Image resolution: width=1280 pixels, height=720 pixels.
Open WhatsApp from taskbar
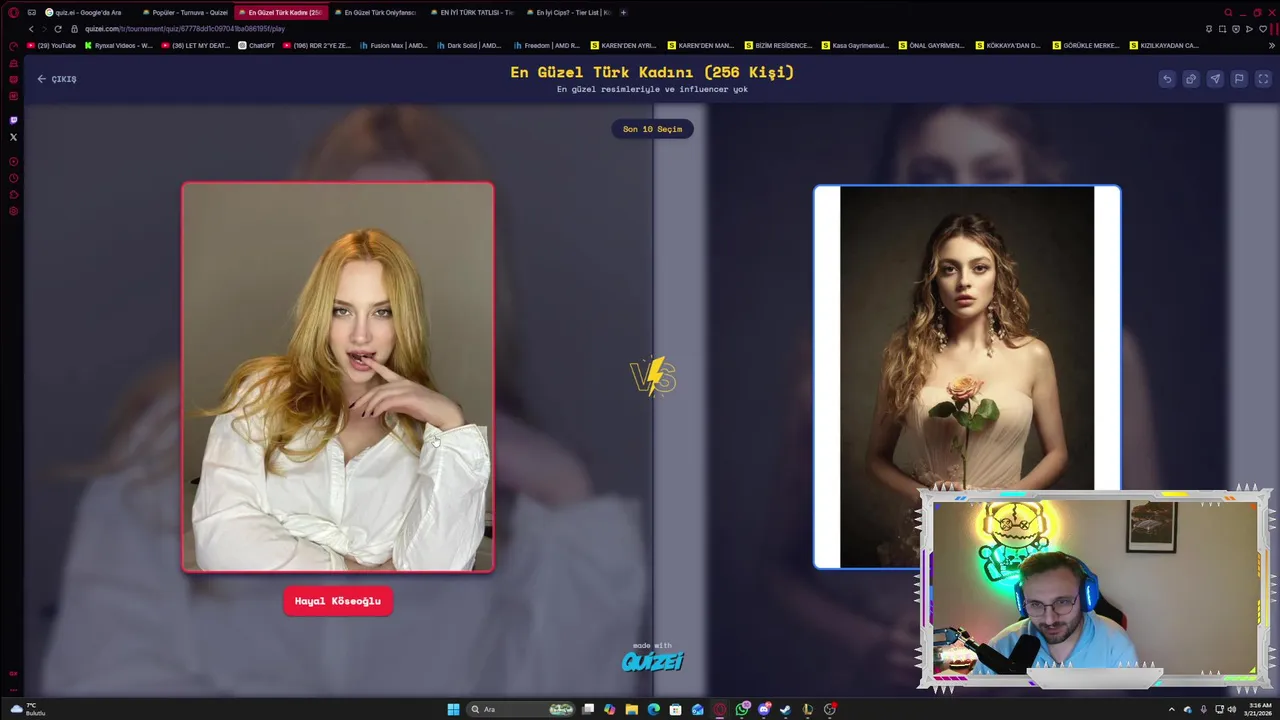point(742,709)
